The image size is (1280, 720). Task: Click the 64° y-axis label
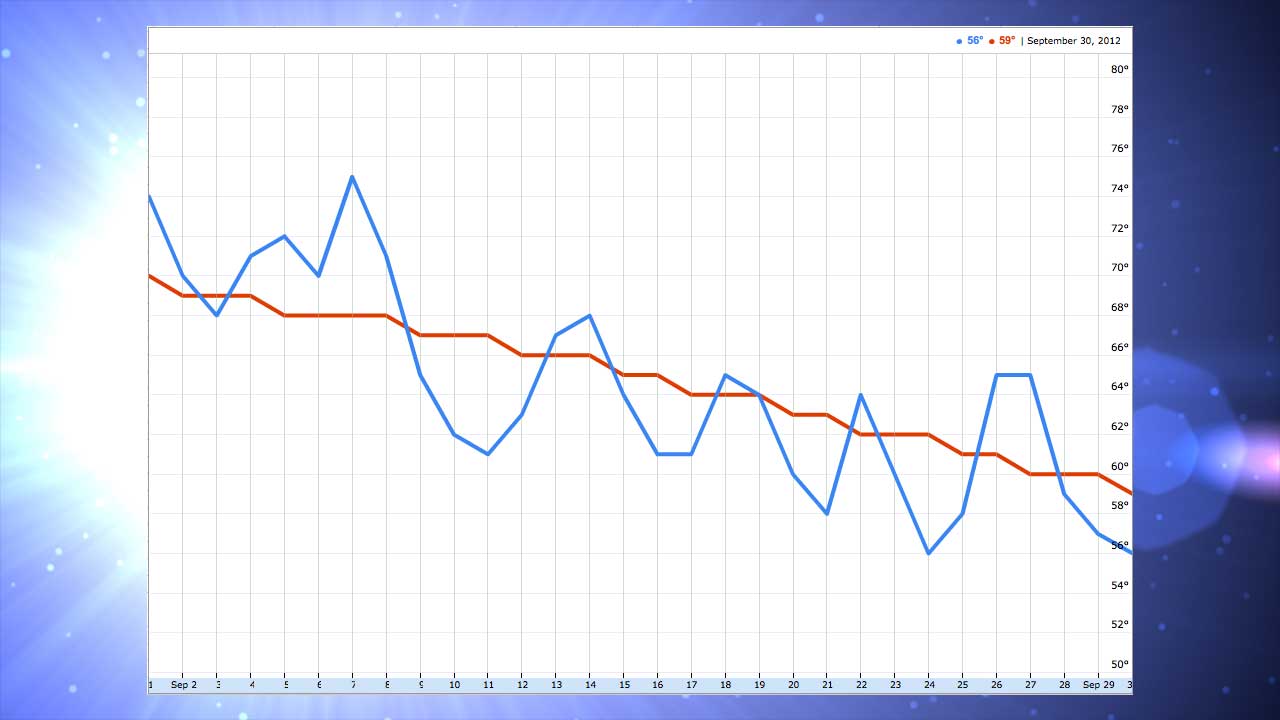pyautogui.click(x=1120, y=386)
